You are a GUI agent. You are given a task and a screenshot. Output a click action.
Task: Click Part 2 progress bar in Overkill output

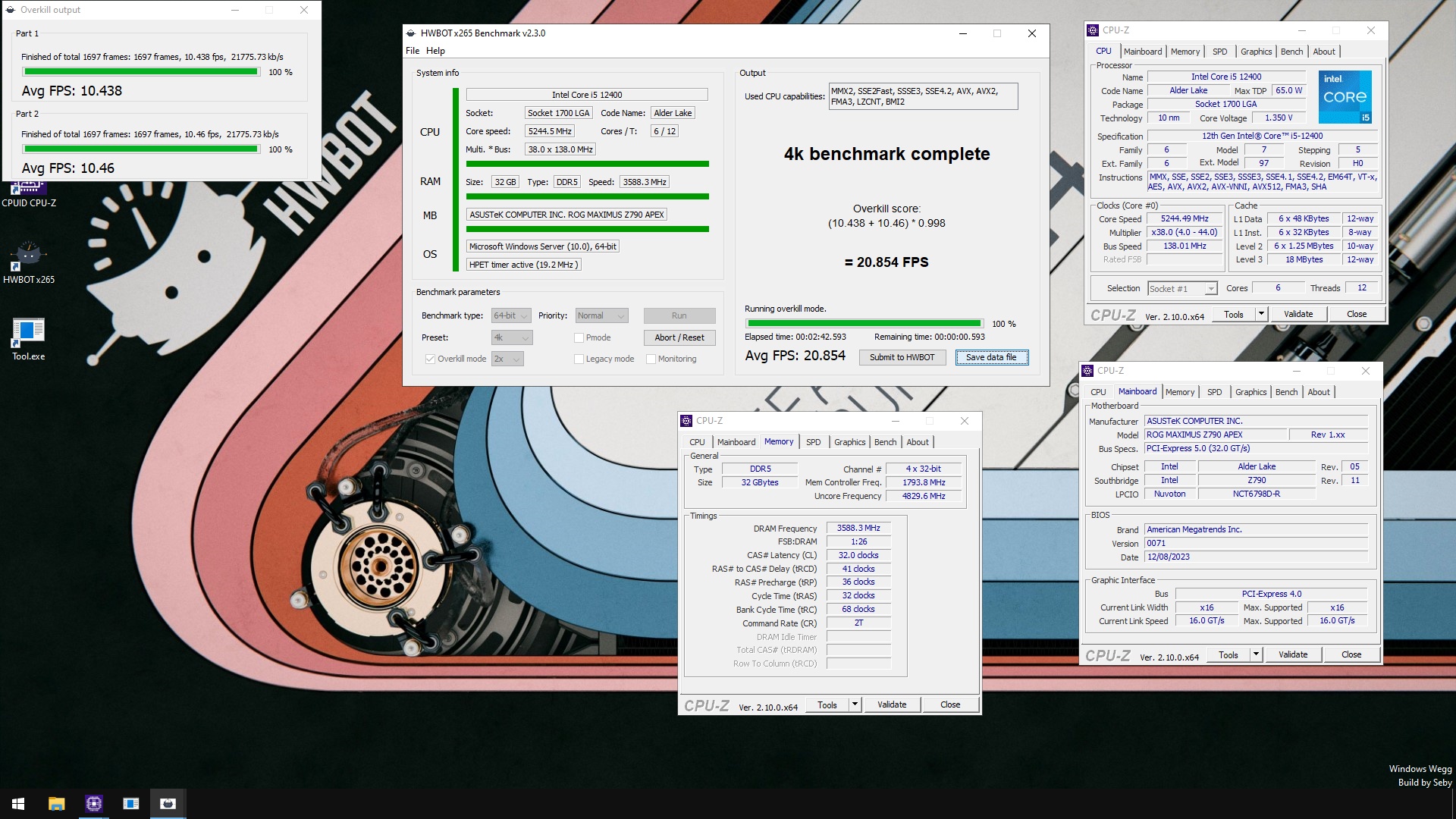[141, 149]
